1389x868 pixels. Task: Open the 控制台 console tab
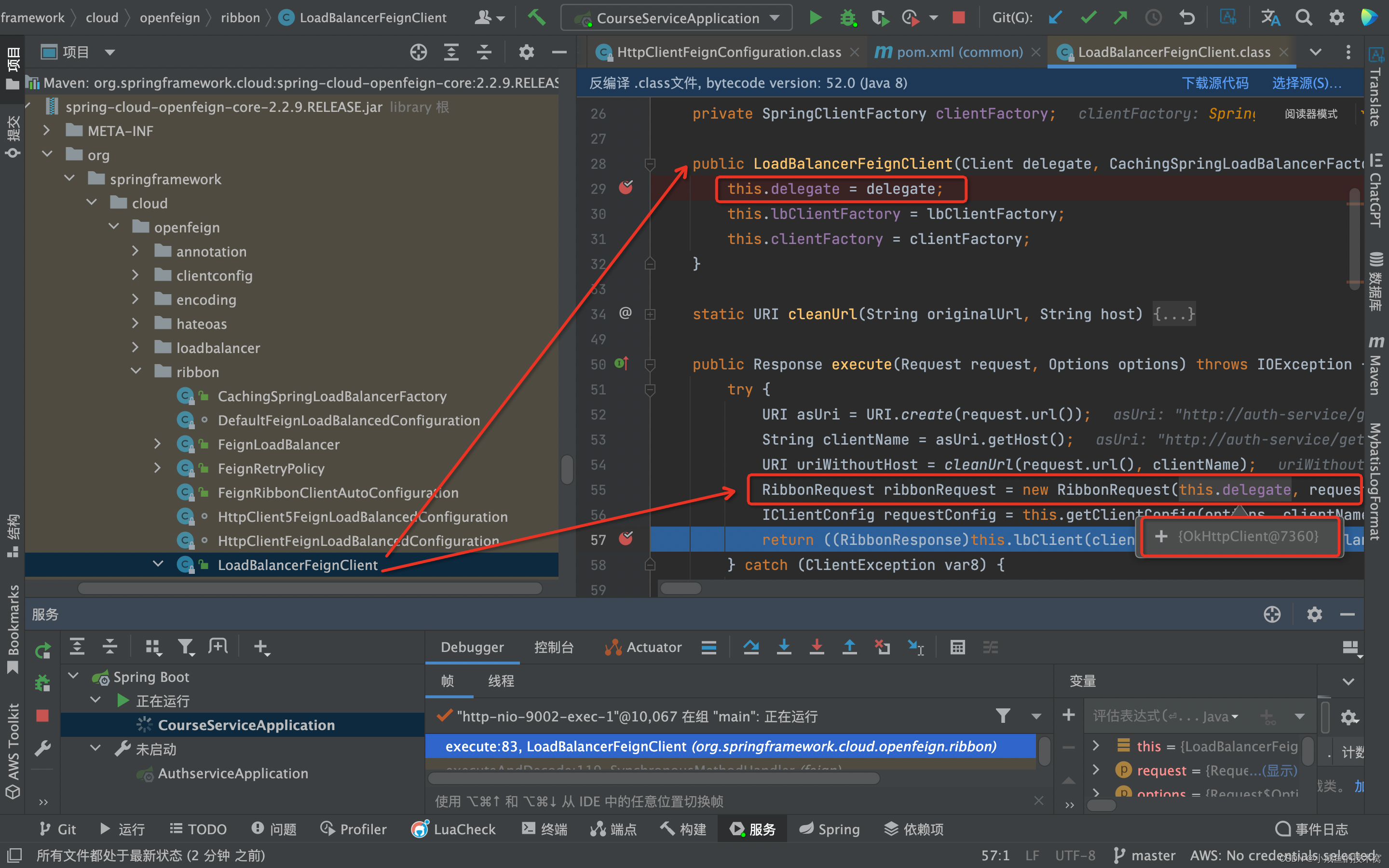553,647
